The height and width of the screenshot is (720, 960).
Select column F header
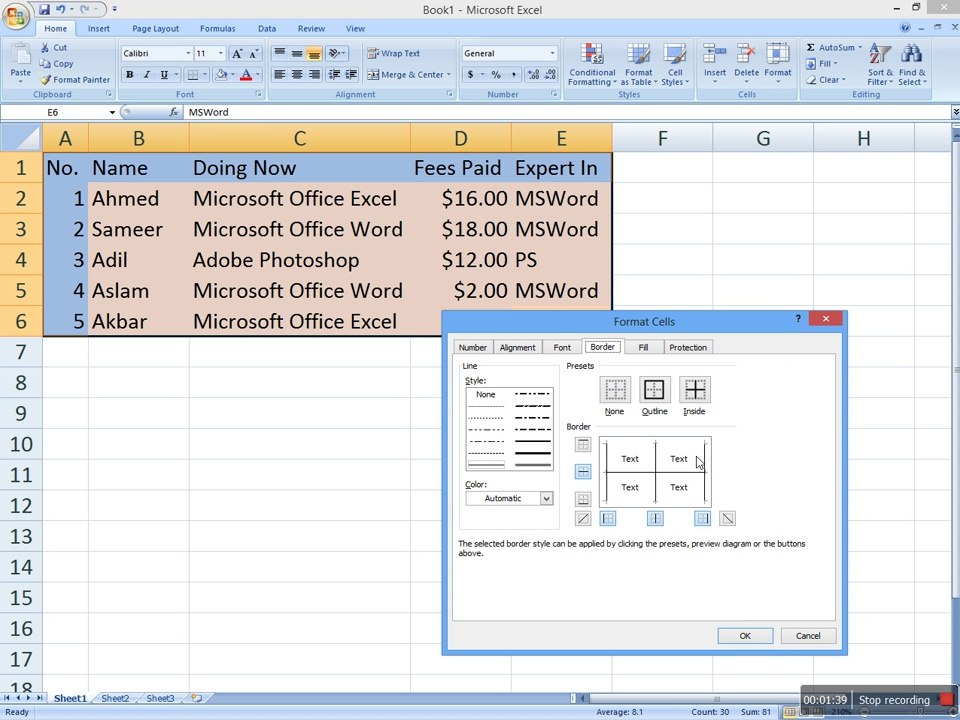[x=662, y=138]
